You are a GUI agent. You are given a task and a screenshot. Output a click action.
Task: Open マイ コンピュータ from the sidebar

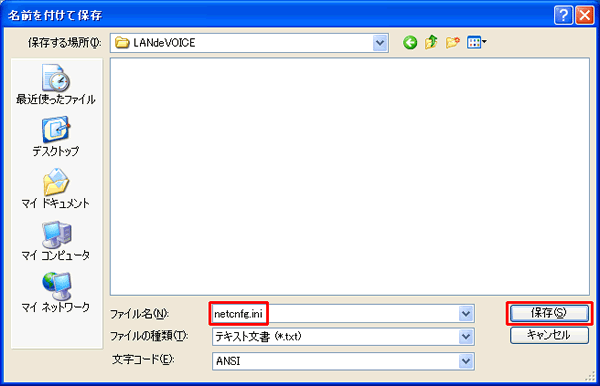pos(56,240)
